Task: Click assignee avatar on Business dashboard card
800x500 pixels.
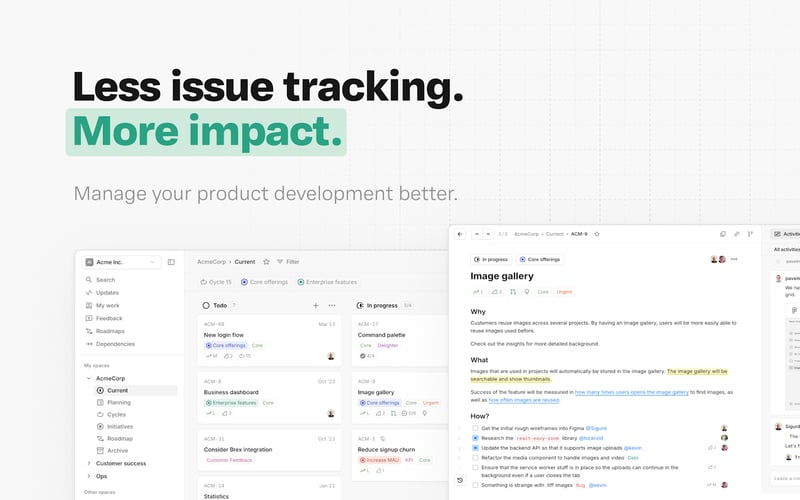Action: click(x=331, y=413)
